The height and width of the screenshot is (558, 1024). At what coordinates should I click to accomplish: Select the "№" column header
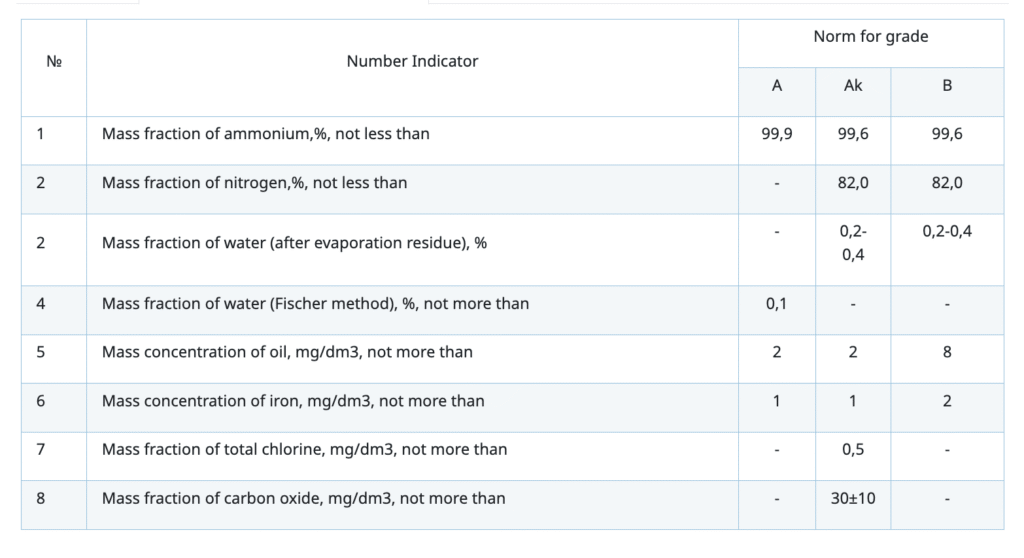(x=54, y=61)
